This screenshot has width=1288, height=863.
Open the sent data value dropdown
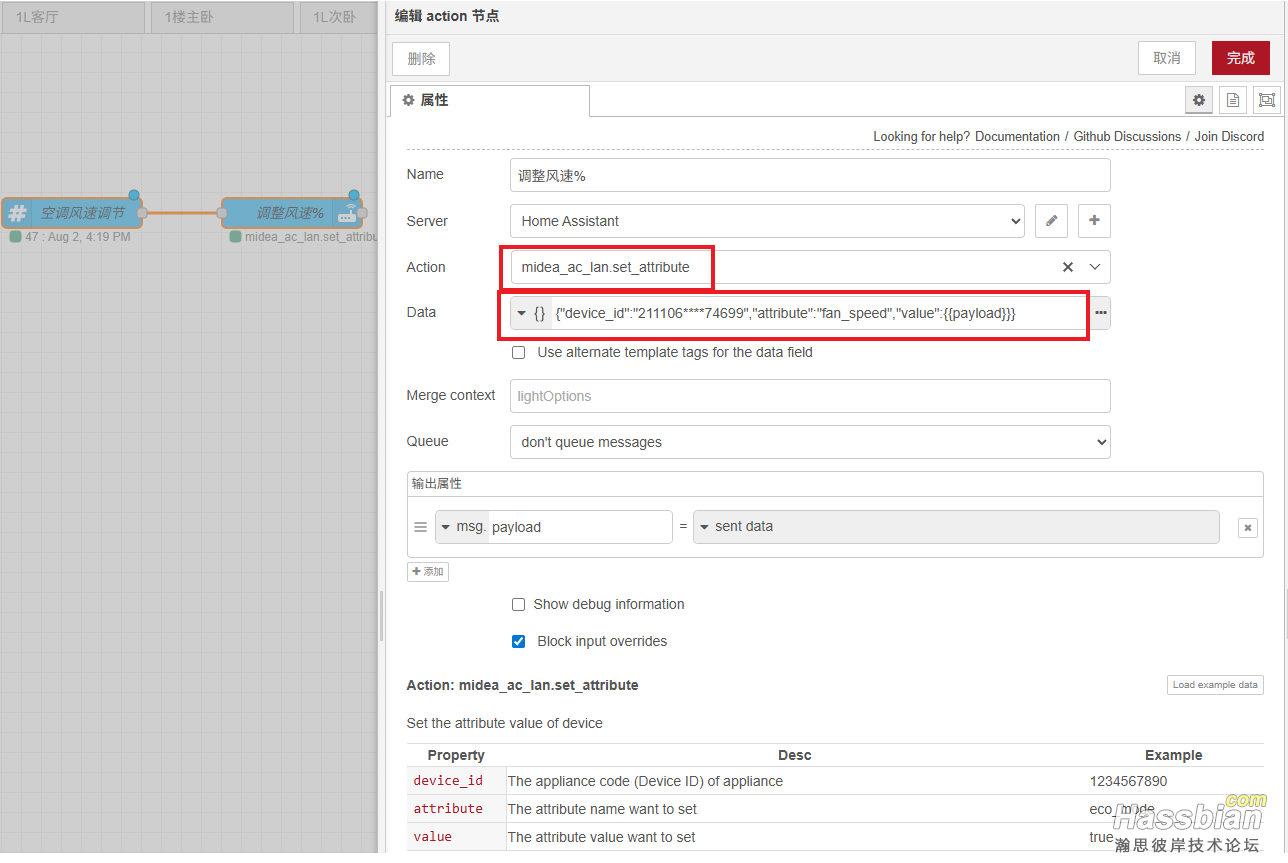coord(956,527)
